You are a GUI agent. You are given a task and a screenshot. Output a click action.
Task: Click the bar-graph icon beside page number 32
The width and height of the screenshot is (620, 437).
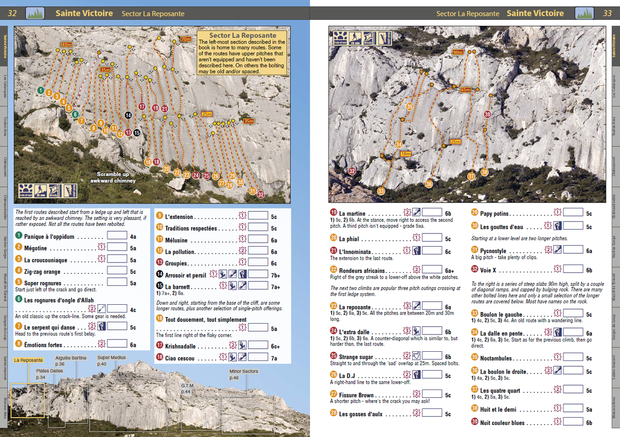[35, 13]
